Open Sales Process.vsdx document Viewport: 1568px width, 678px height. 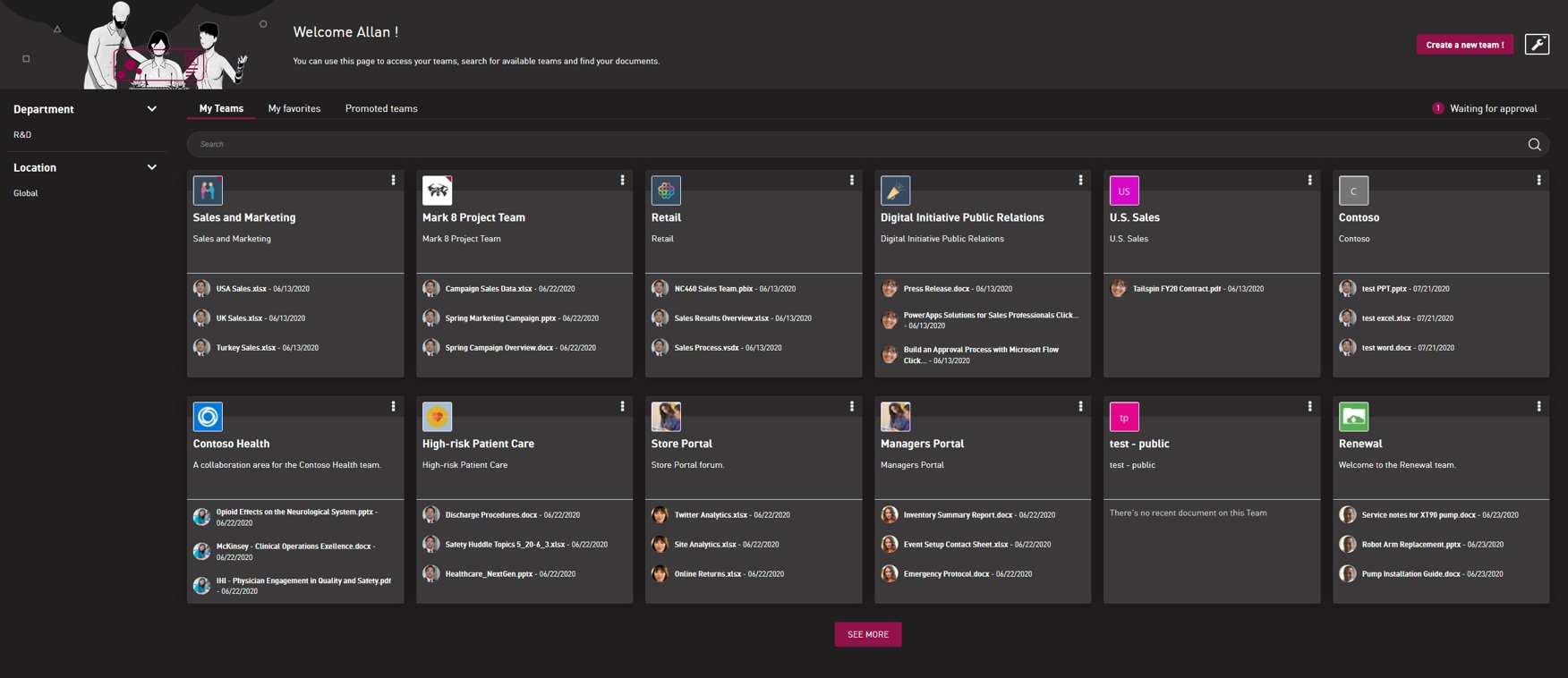tap(706, 348)
